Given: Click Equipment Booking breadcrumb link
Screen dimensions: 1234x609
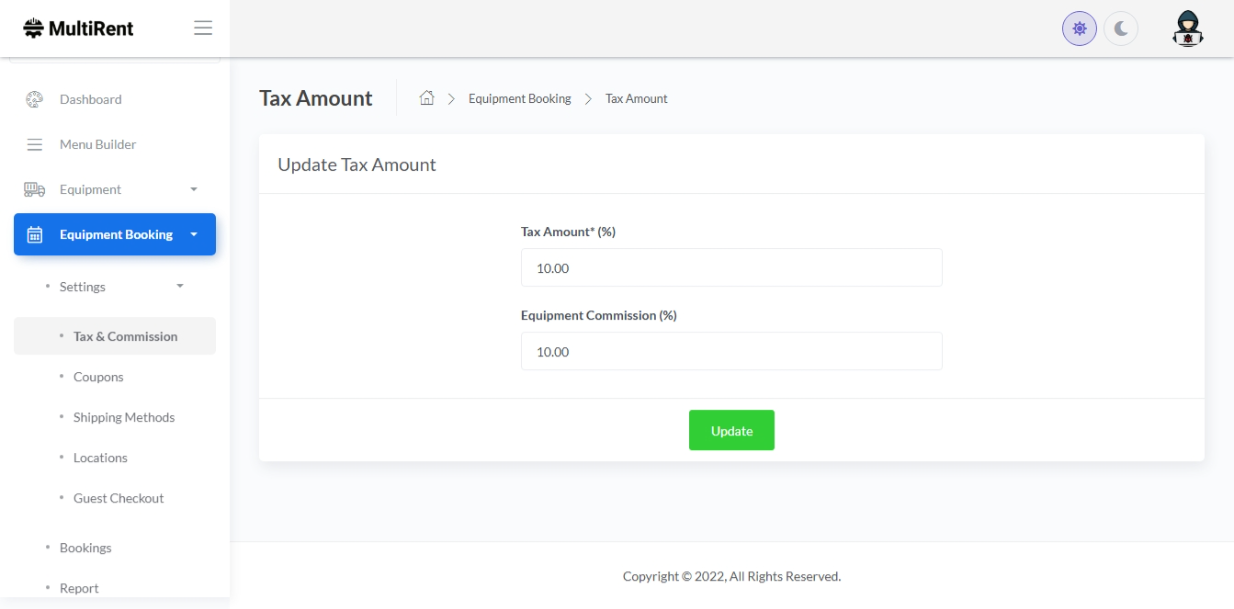Looking at the screenshot, I should (x=519, y=99).
